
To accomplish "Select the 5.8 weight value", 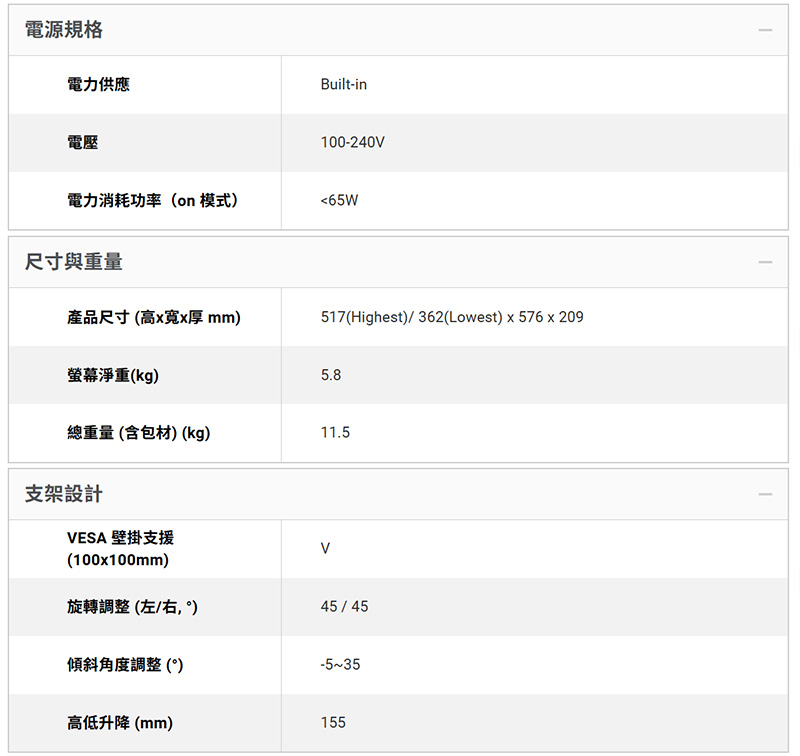I will (331, 375).
